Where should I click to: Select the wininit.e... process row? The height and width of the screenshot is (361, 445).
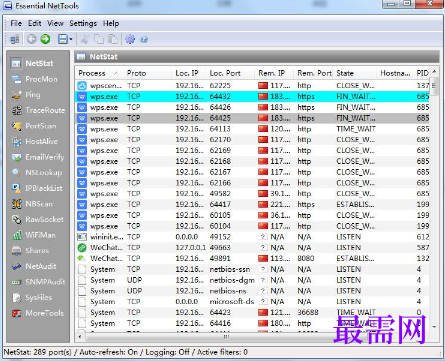[253, 237]
